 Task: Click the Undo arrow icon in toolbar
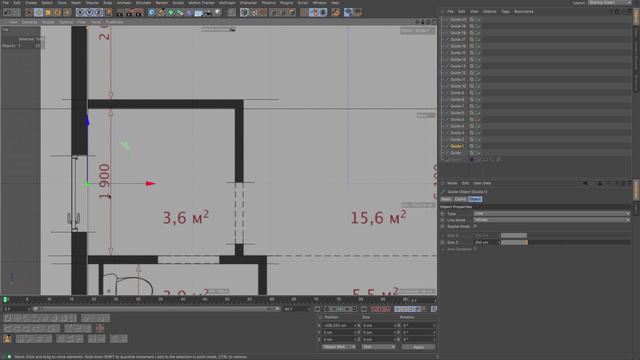pos(7,13)
